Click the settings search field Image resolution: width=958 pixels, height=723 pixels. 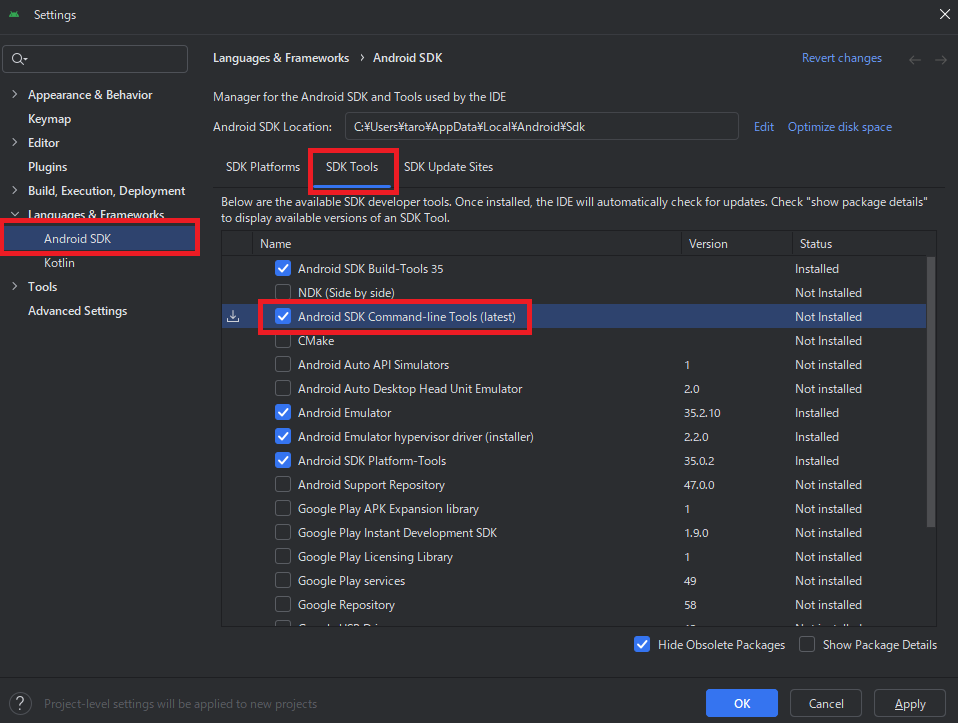(95, 59)
